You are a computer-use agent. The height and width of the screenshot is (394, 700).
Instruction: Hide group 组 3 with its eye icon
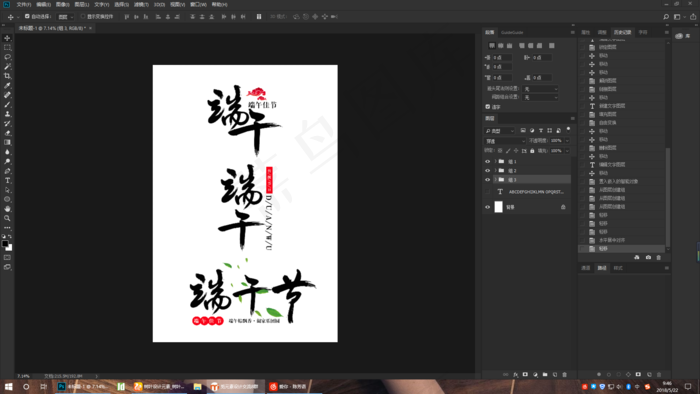tap(488, 179)
